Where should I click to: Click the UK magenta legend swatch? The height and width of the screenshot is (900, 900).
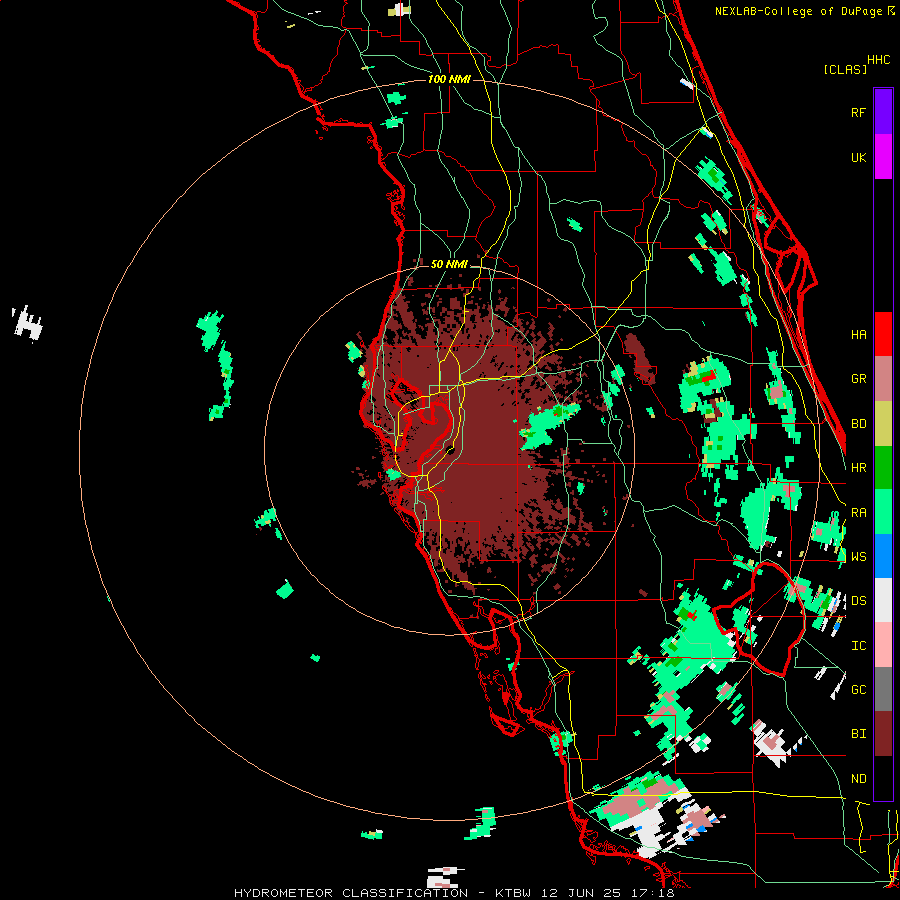coord(883,157)
